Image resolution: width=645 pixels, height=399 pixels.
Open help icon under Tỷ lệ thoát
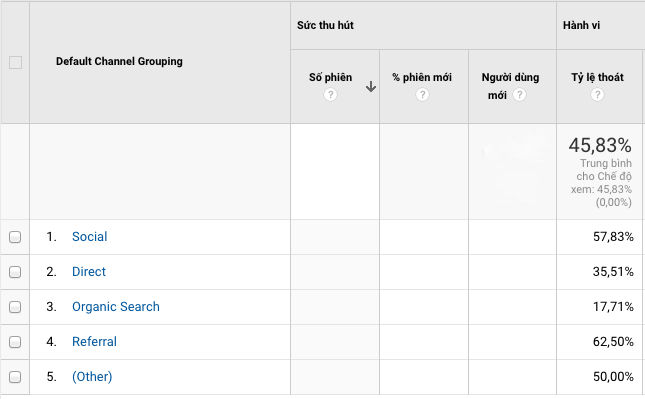coord(597,95)
